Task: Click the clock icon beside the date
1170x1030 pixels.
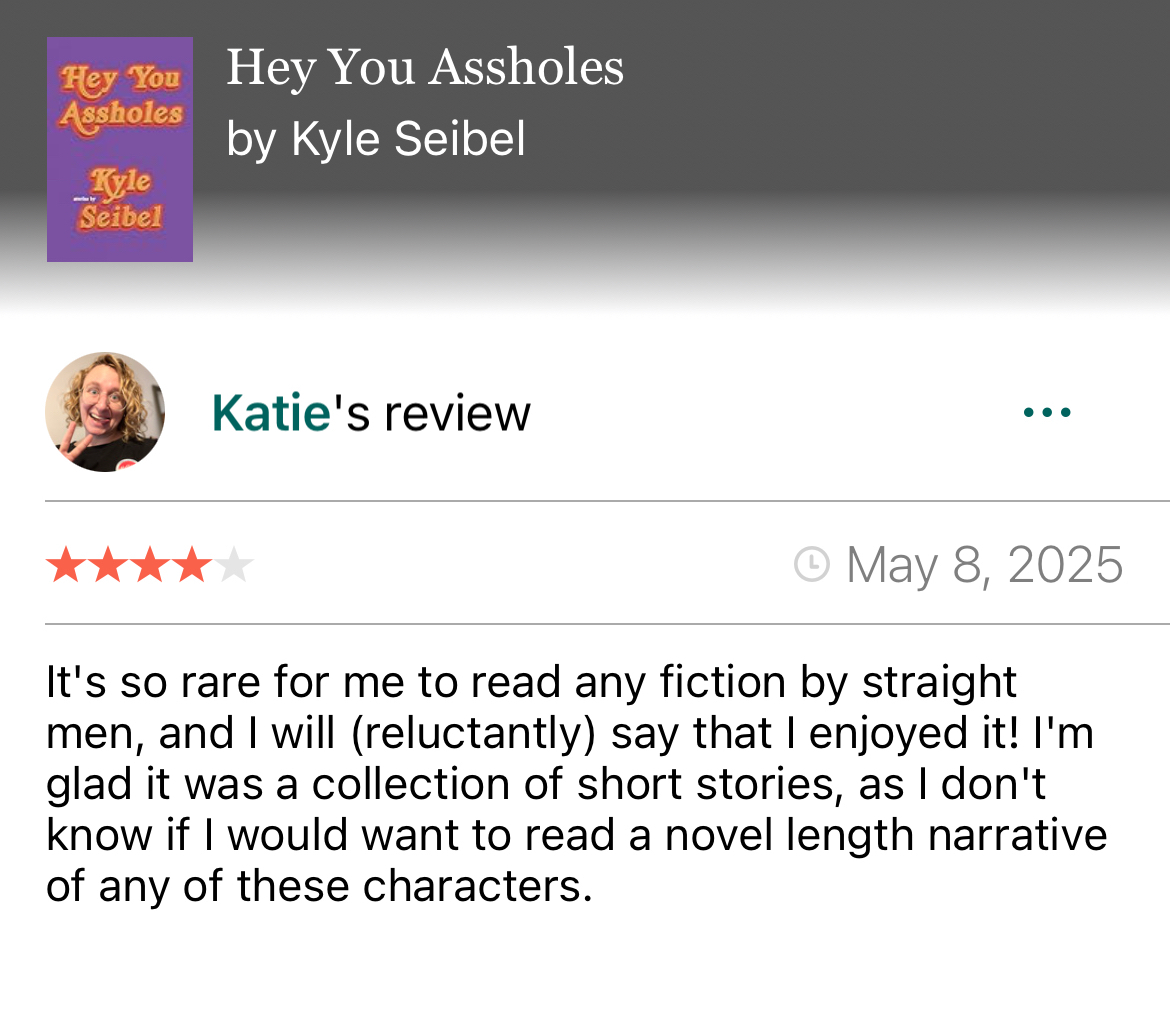Action: click(811, 565)
